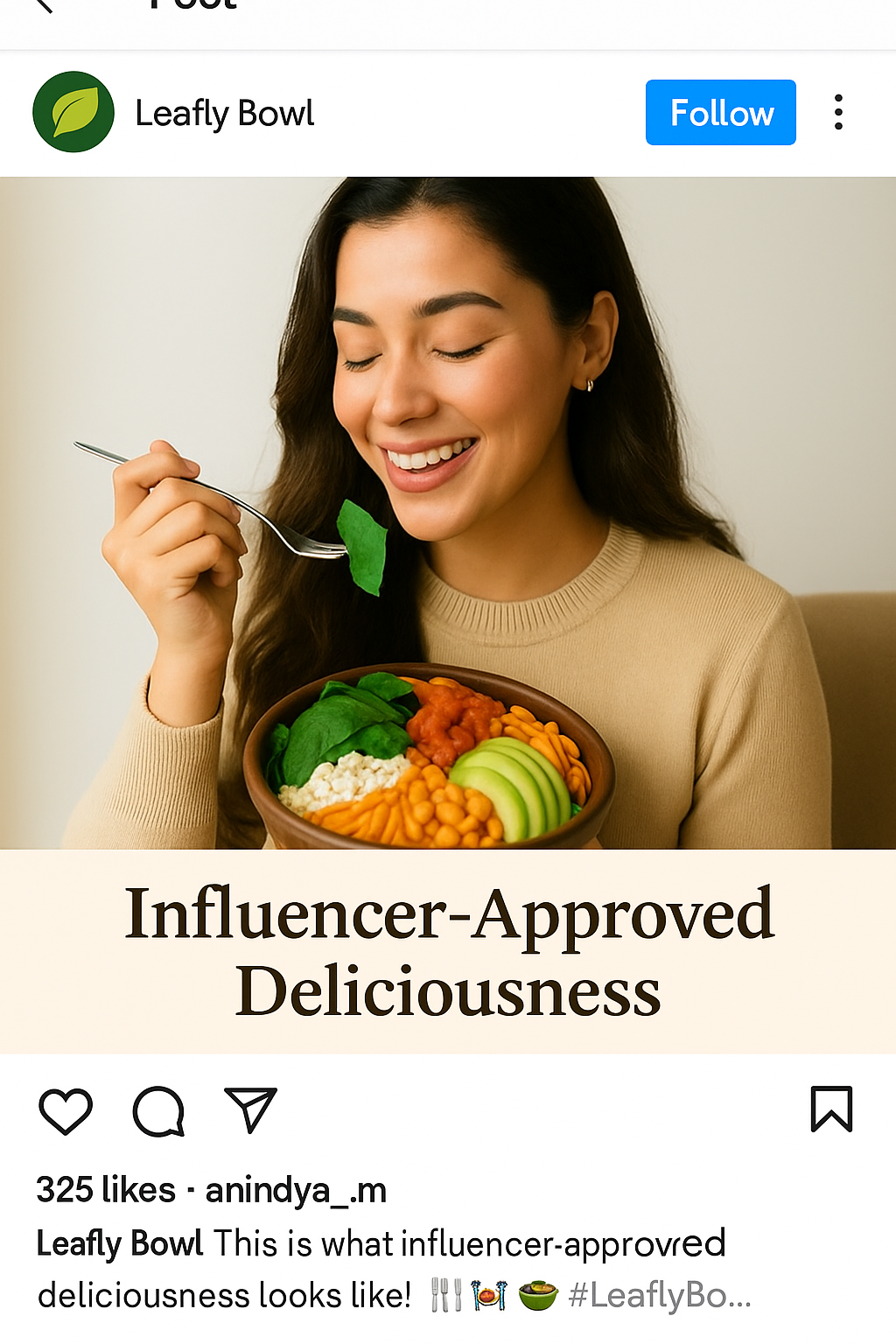The height and width of the screenshot is (1344, 896).
Task: Open the three-dot more options menu
Action: [838, 112]
